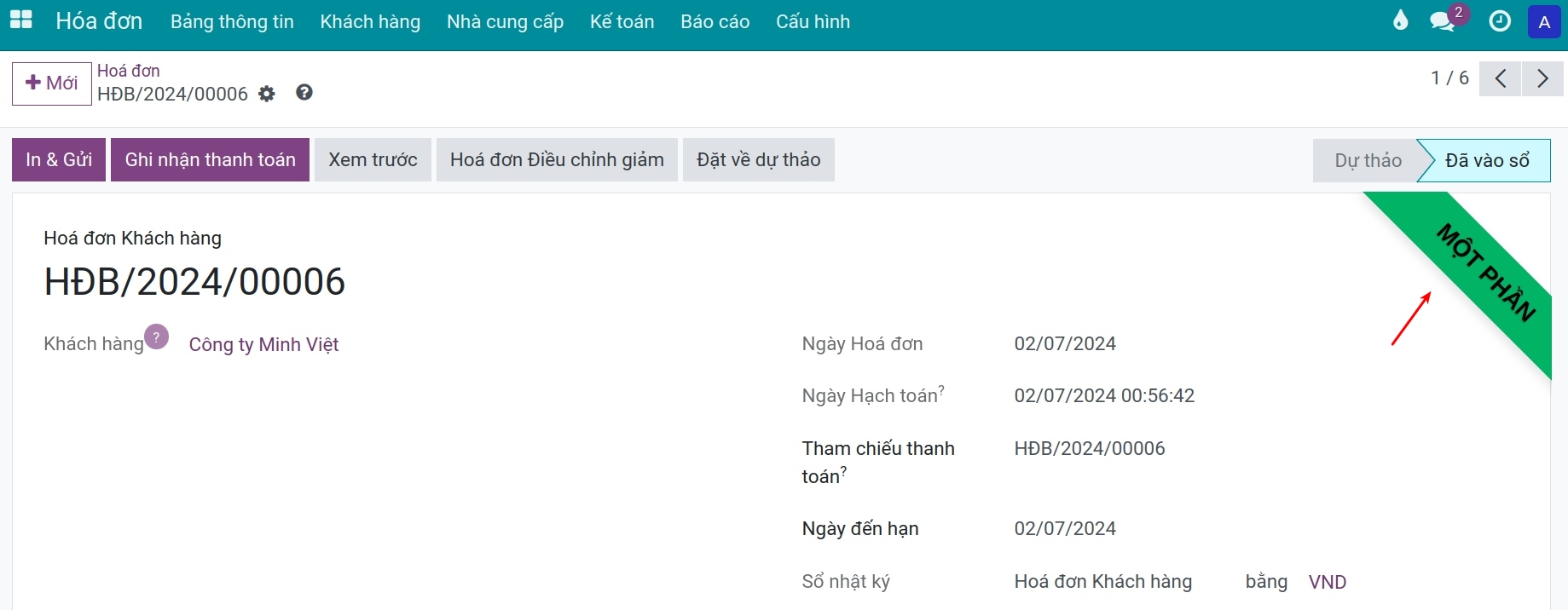Click journal value Hoá đơn Khách hàng
The height and width of the screenshot is (610, 1568).
pyautogui.click(x=1103, y=581)
